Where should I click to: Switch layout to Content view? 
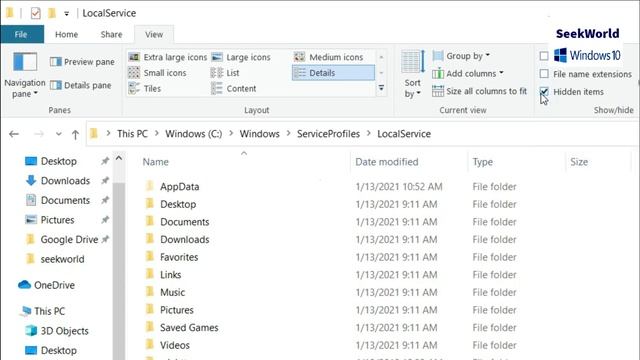(x=233, y=89)
